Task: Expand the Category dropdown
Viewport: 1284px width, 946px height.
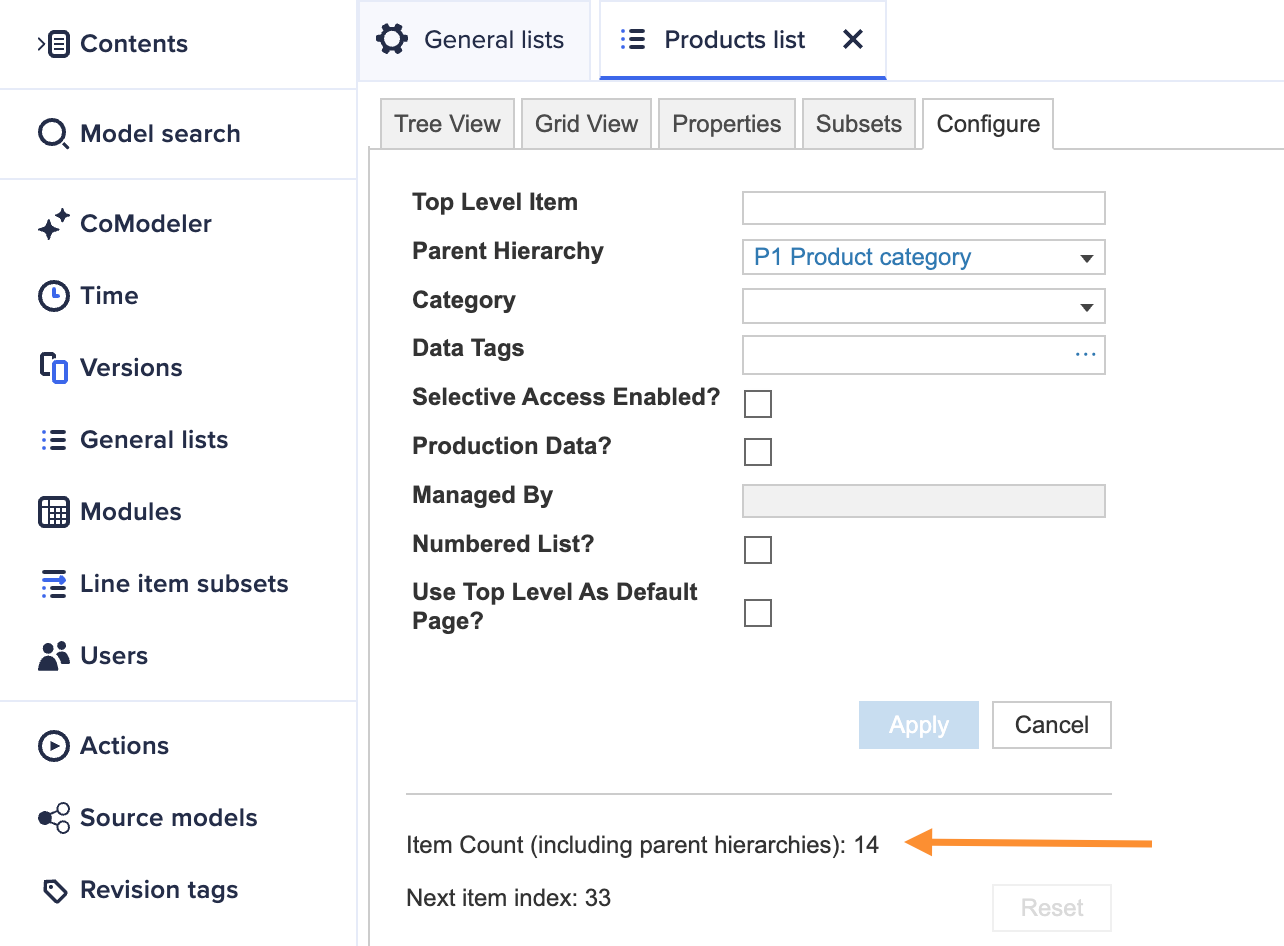Action: pyautogui.click(x=1086, y=307)
